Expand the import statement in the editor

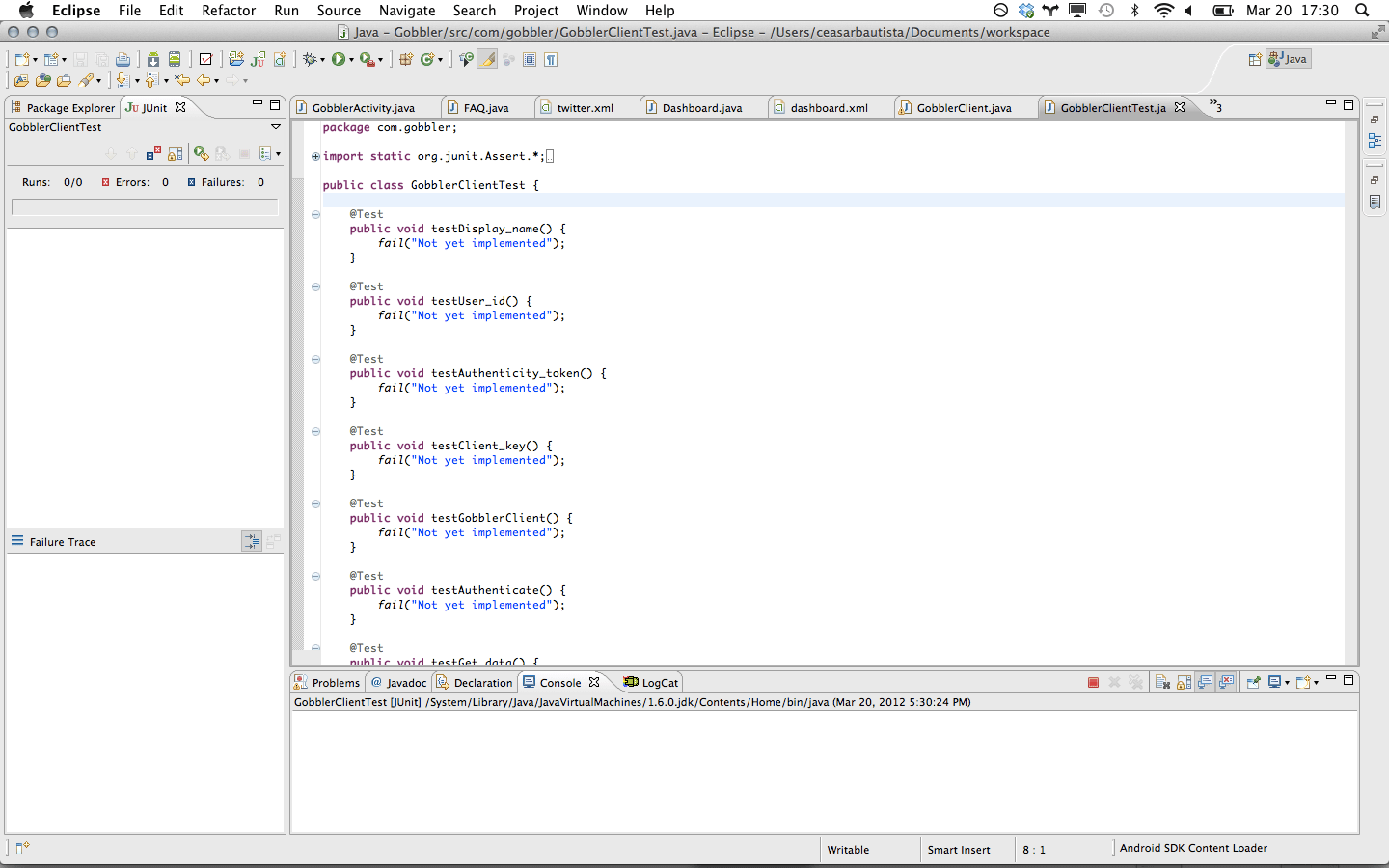tap(314, 155)
